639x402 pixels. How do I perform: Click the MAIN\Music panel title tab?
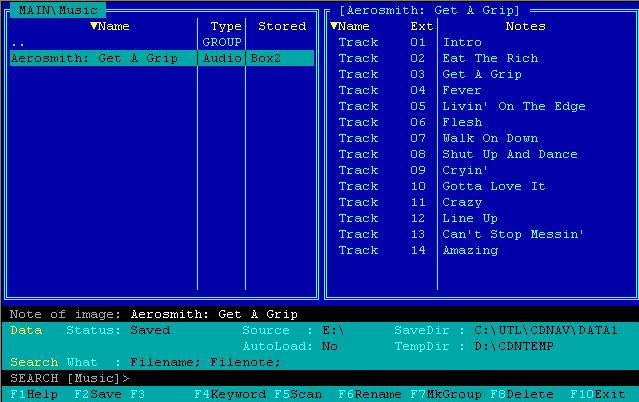pyautogui.click(x=58, y=10)
